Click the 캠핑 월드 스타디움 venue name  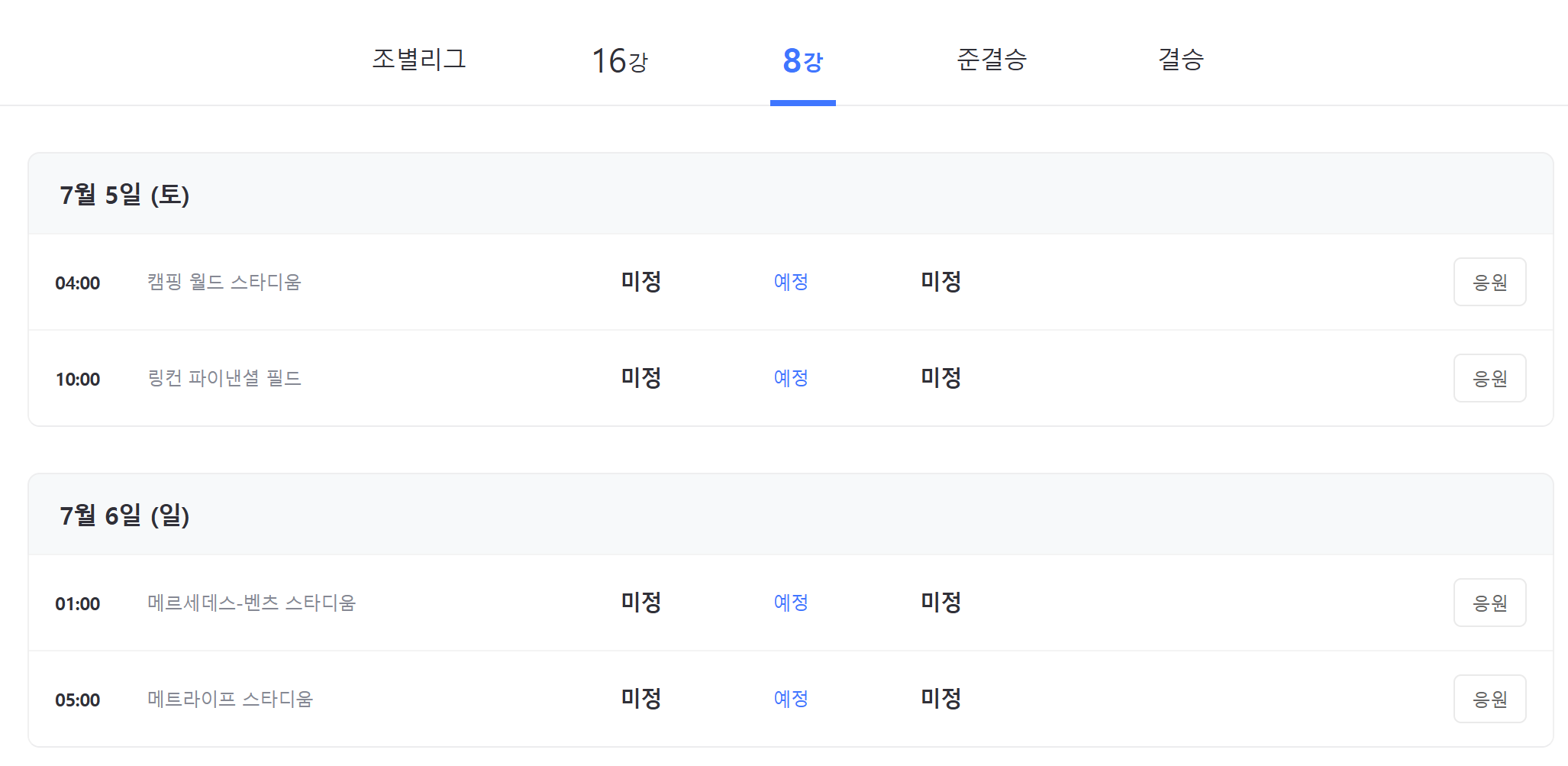point(224,282)
